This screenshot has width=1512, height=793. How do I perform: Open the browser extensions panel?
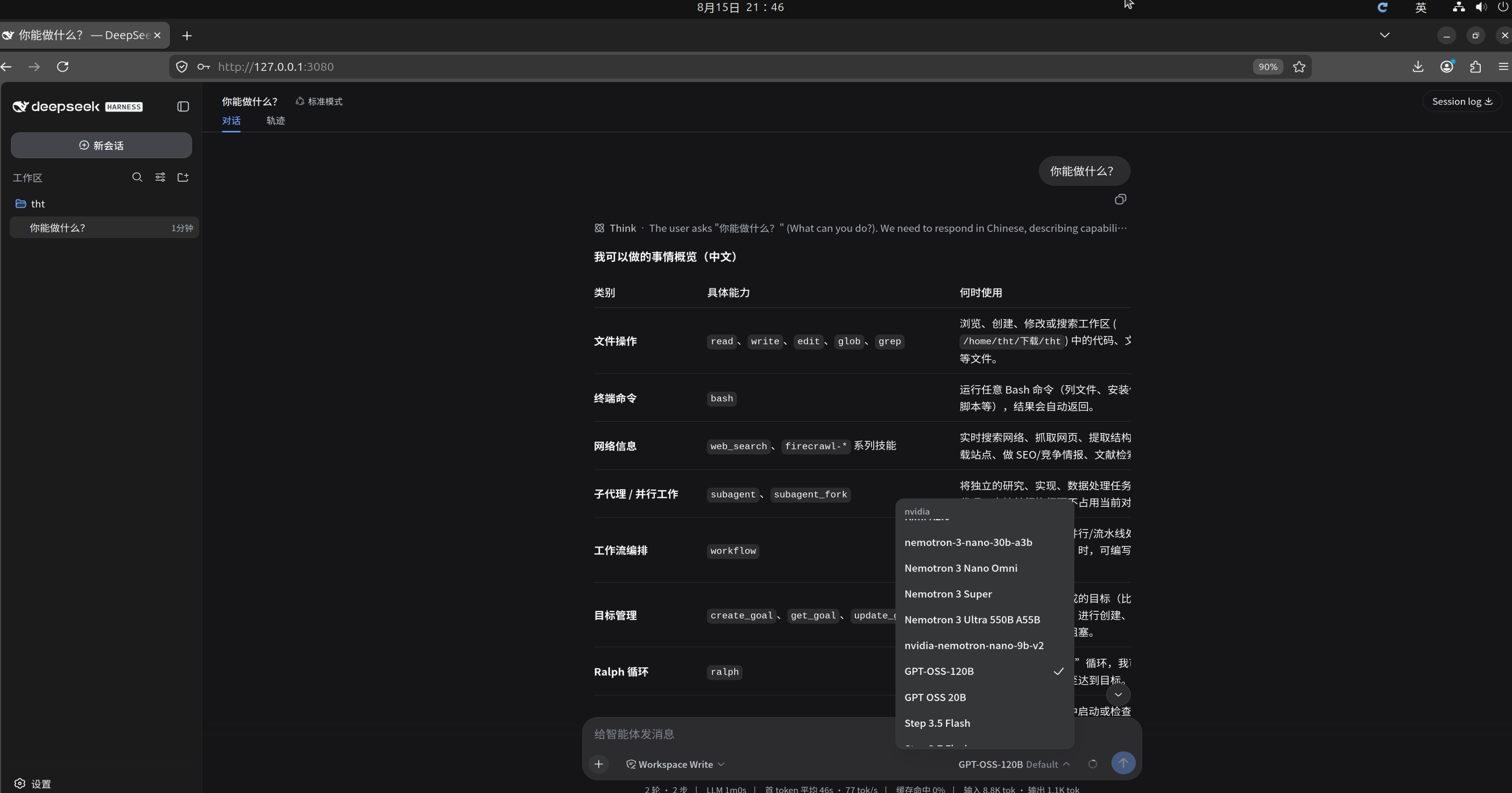pyautogui.click(x=1476, y=67)
